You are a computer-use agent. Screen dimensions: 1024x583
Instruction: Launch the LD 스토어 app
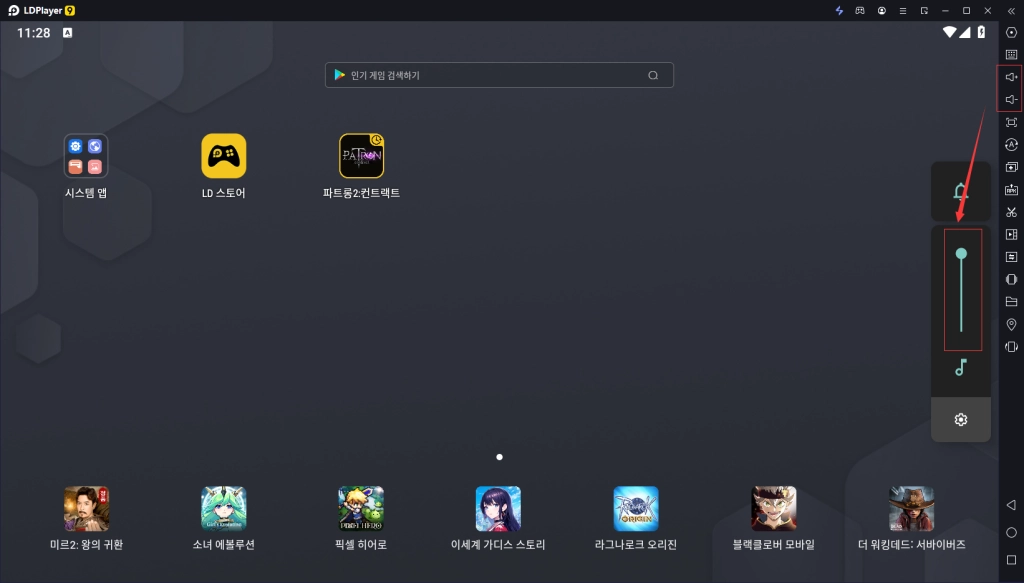[223, 156]
